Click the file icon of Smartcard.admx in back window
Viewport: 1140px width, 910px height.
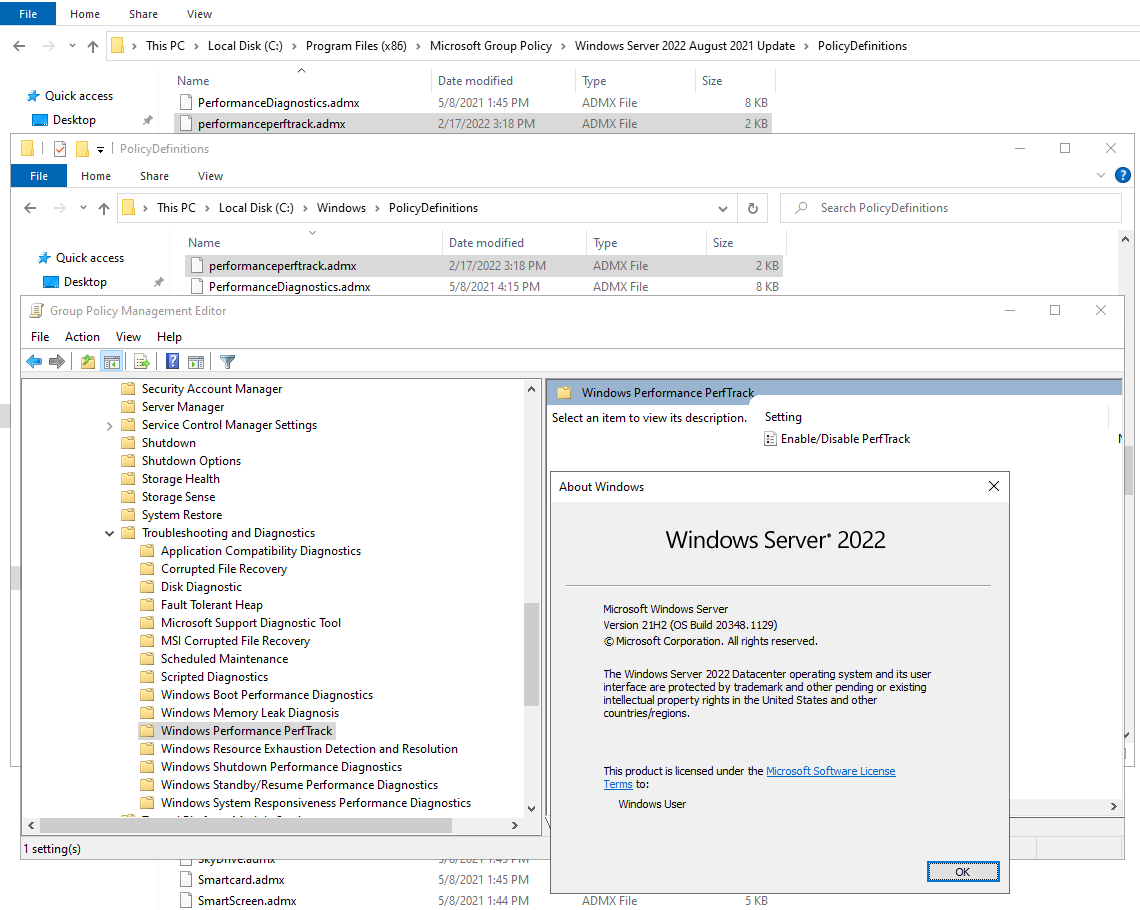point(185,879)
